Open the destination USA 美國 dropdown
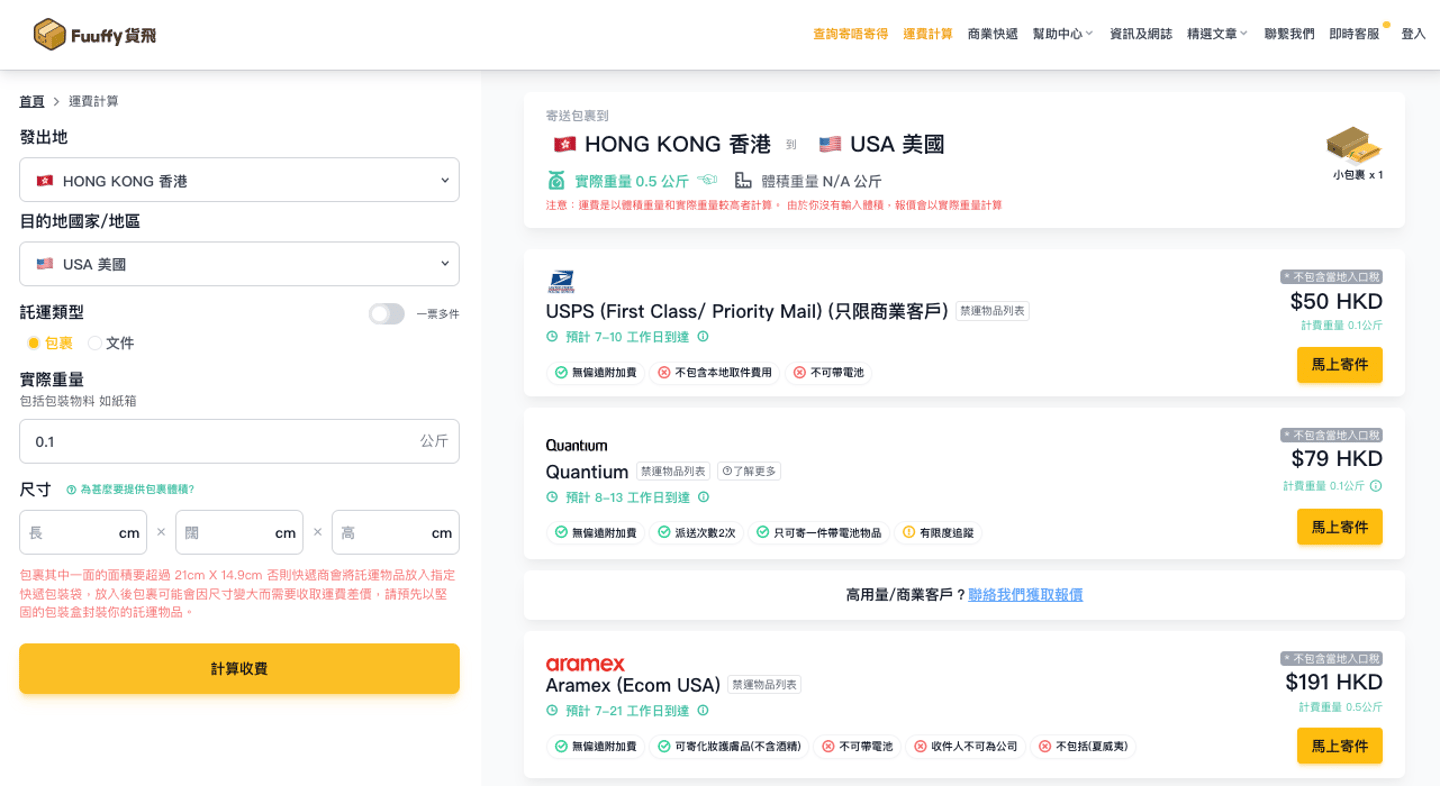 coord(239,264)
